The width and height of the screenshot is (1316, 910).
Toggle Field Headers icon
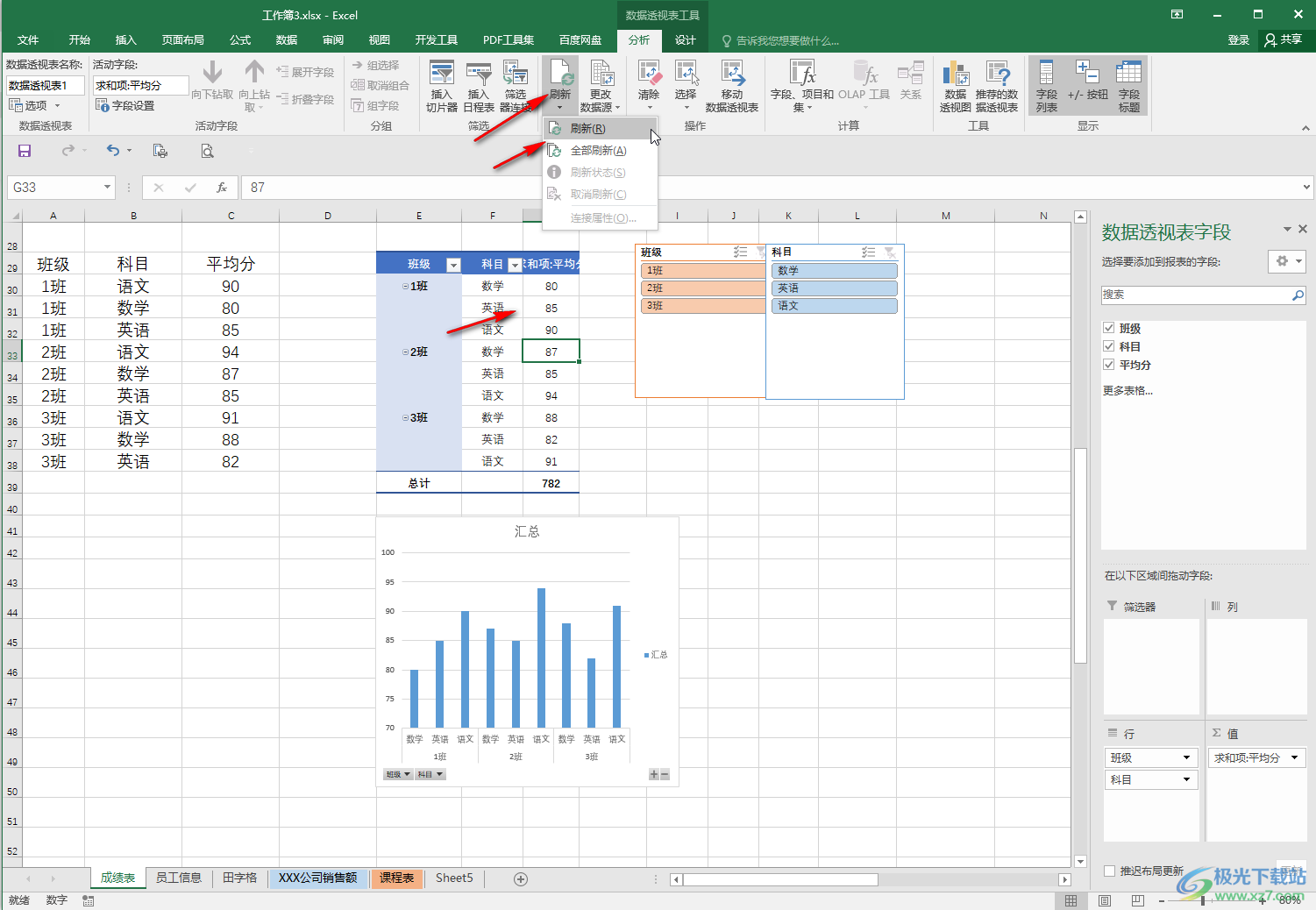pyautogui.click(x=1129, y=86)
